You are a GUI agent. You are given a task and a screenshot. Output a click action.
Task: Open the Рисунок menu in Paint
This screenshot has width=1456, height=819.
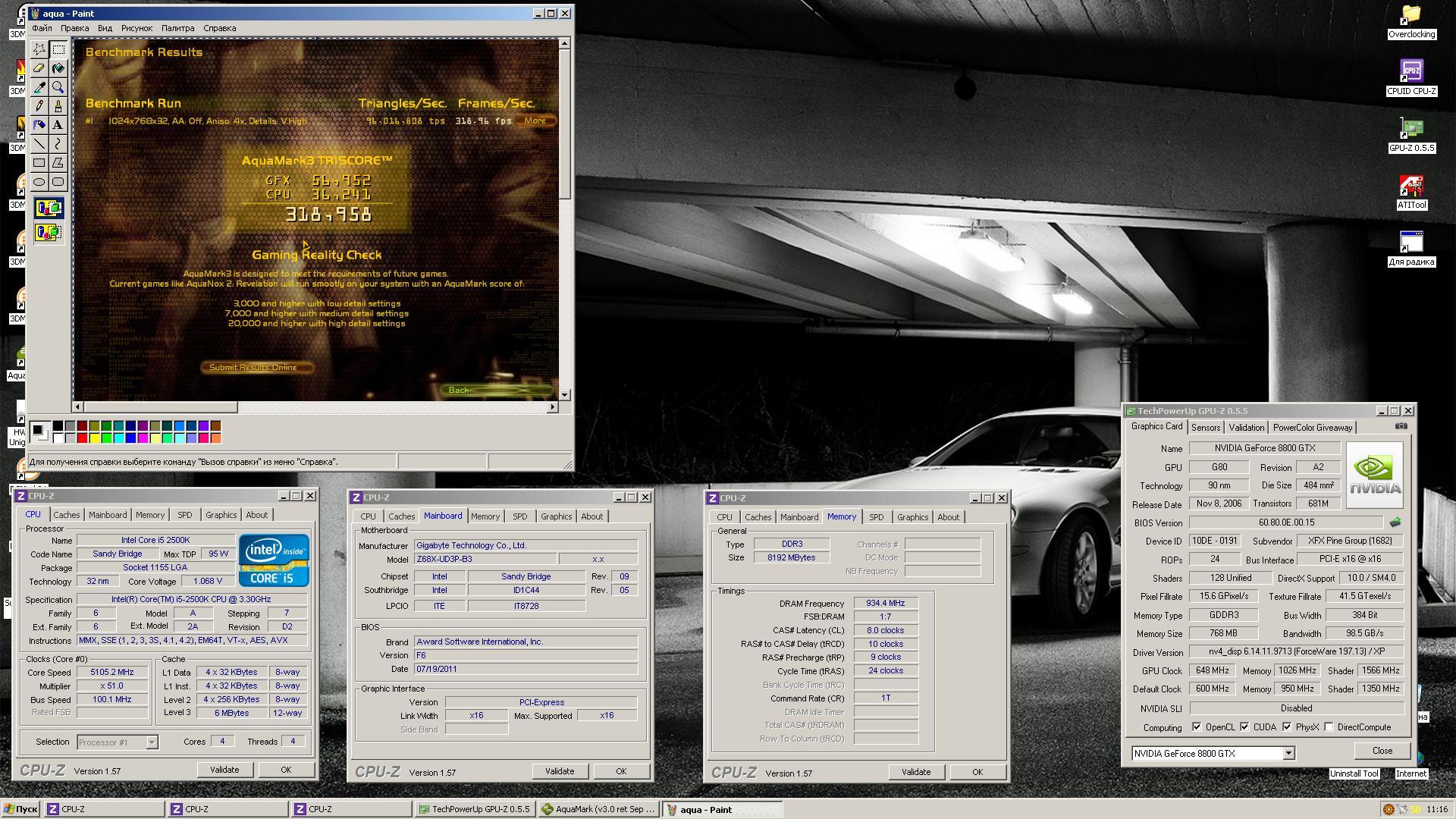(136, 28)
